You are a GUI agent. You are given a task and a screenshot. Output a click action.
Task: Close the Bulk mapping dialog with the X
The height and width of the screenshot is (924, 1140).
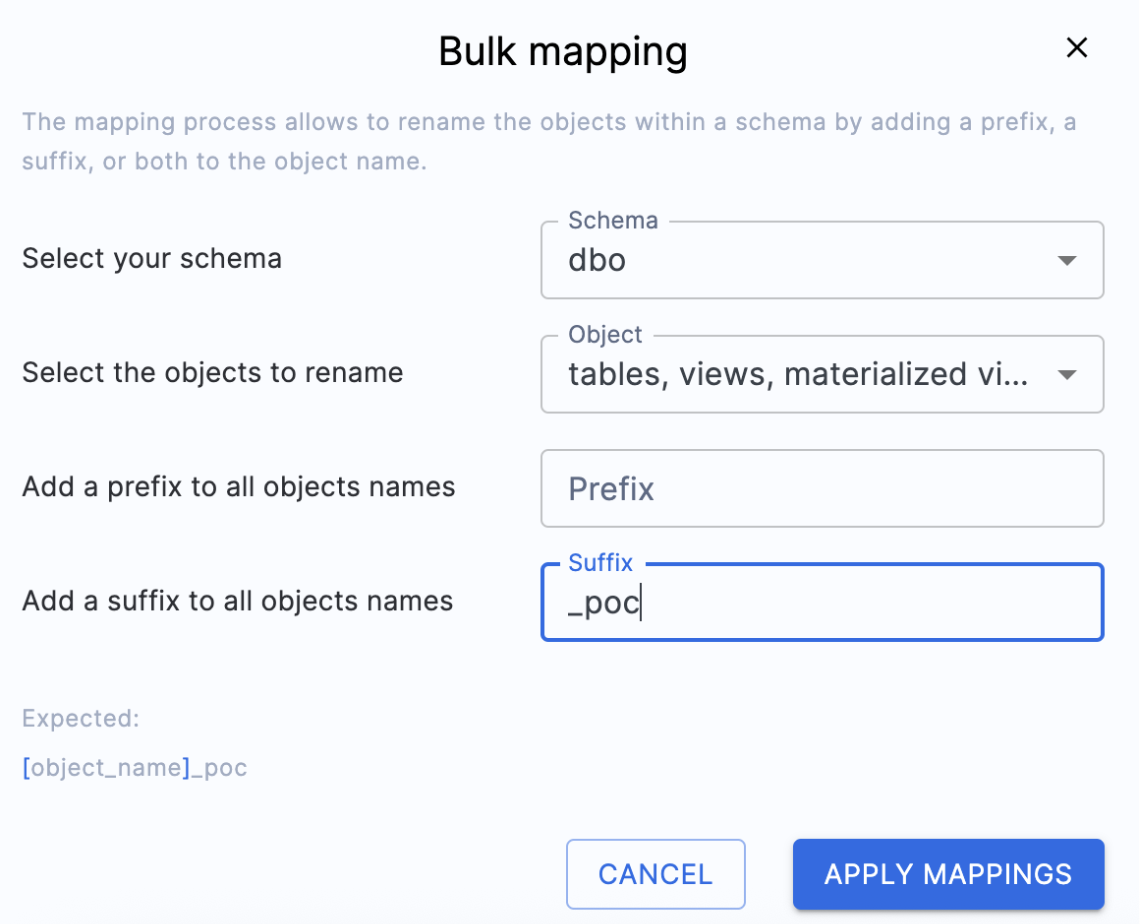click(1077, 47)
